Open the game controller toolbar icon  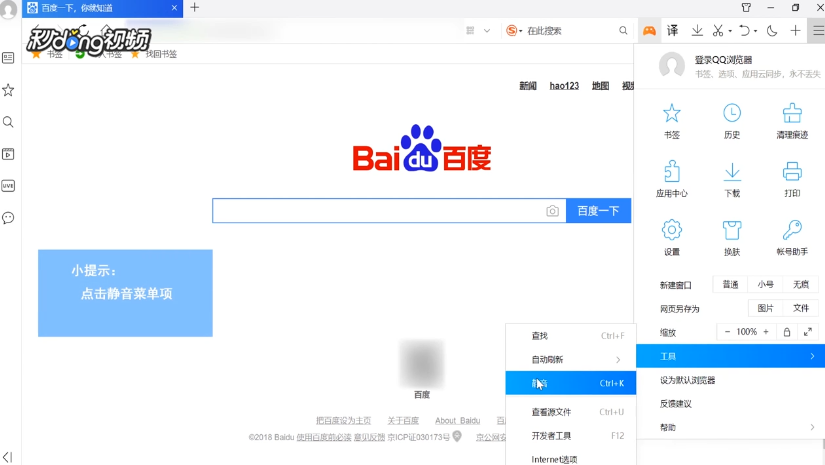point(649,31)
